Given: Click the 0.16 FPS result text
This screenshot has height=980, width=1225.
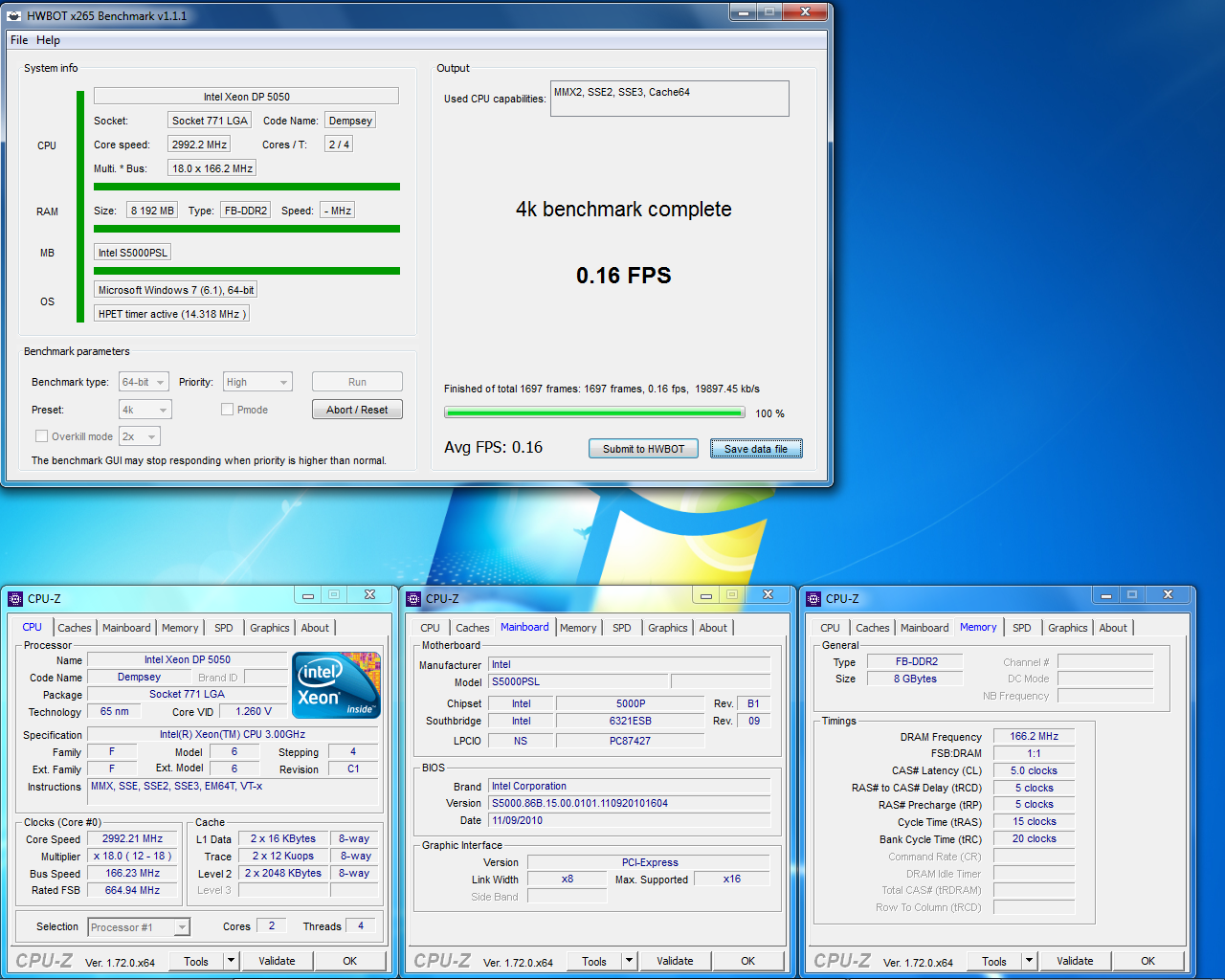Looking at the screenshot, I should click(x=624, y=276).
